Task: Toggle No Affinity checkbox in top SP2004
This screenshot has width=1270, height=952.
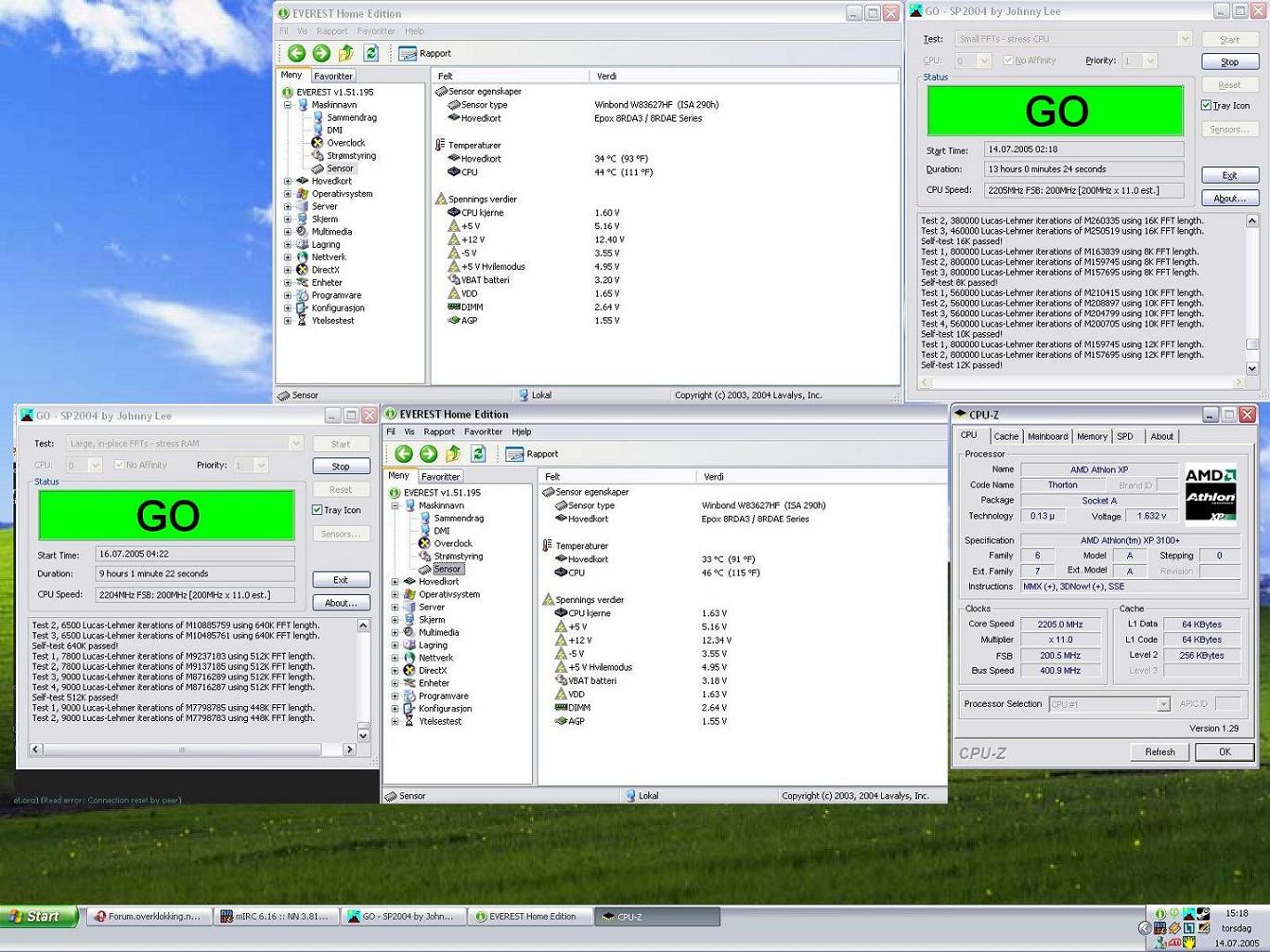Action: (1008, 60)
